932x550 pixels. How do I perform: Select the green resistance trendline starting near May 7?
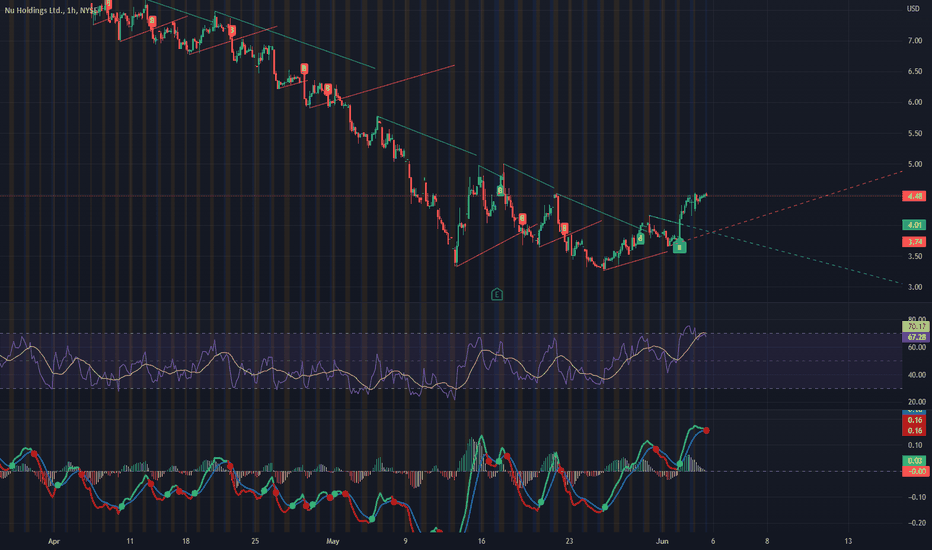tap(427, 136)
